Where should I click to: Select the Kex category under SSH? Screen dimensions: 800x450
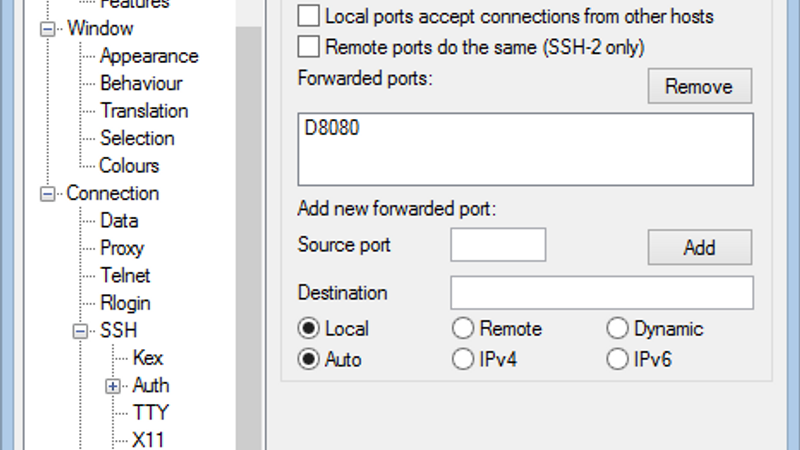pos(147,358)
